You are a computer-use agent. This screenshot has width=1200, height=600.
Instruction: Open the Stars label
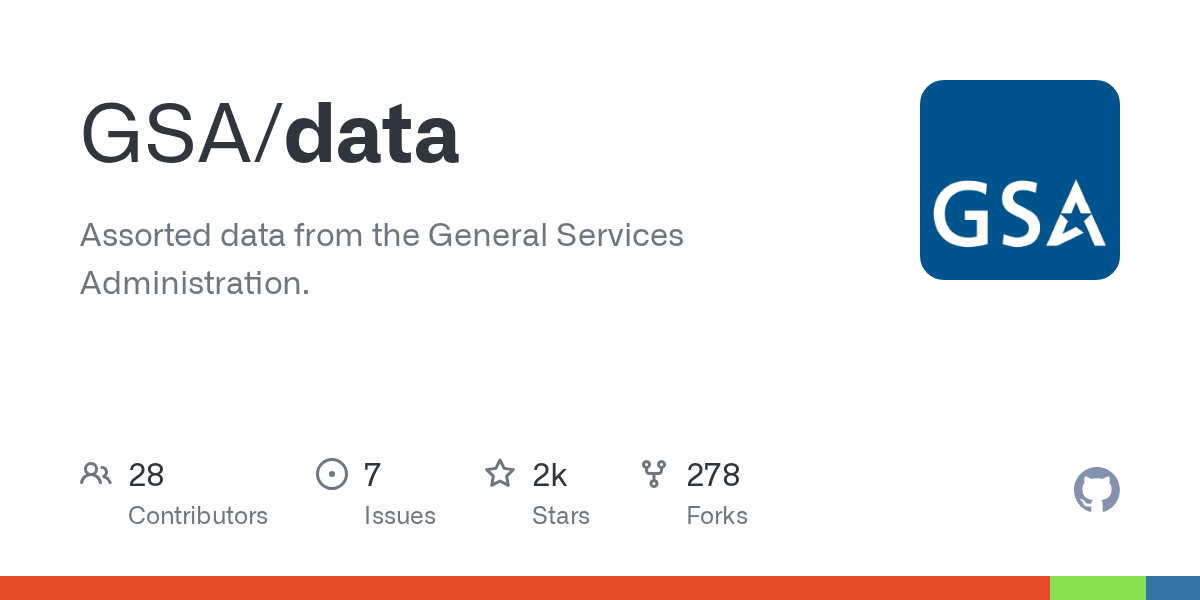point(561,516)
